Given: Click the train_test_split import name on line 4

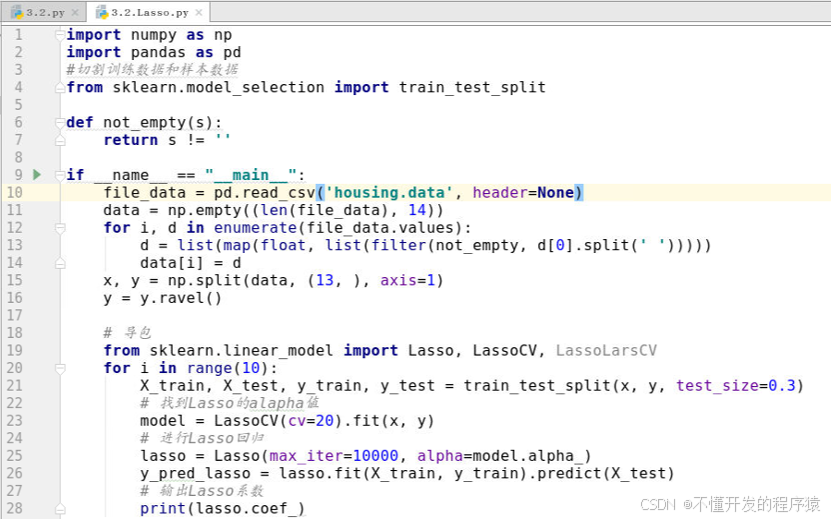Looking at the screenshot, I should pos(472,87).
